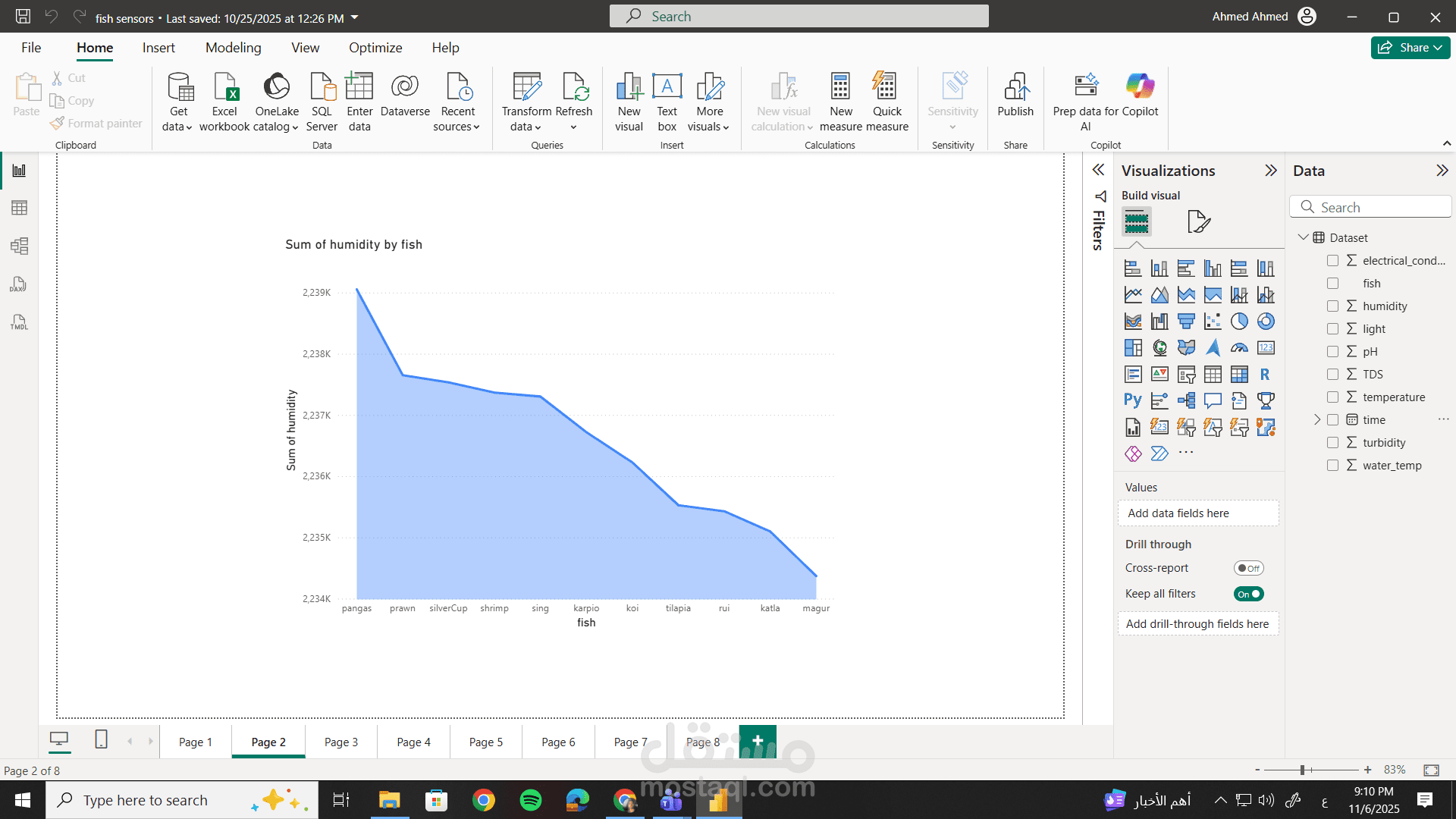1456x819 pixels.
Task: Switch to Table view in left sidebar
Action: tap(19, 208)
